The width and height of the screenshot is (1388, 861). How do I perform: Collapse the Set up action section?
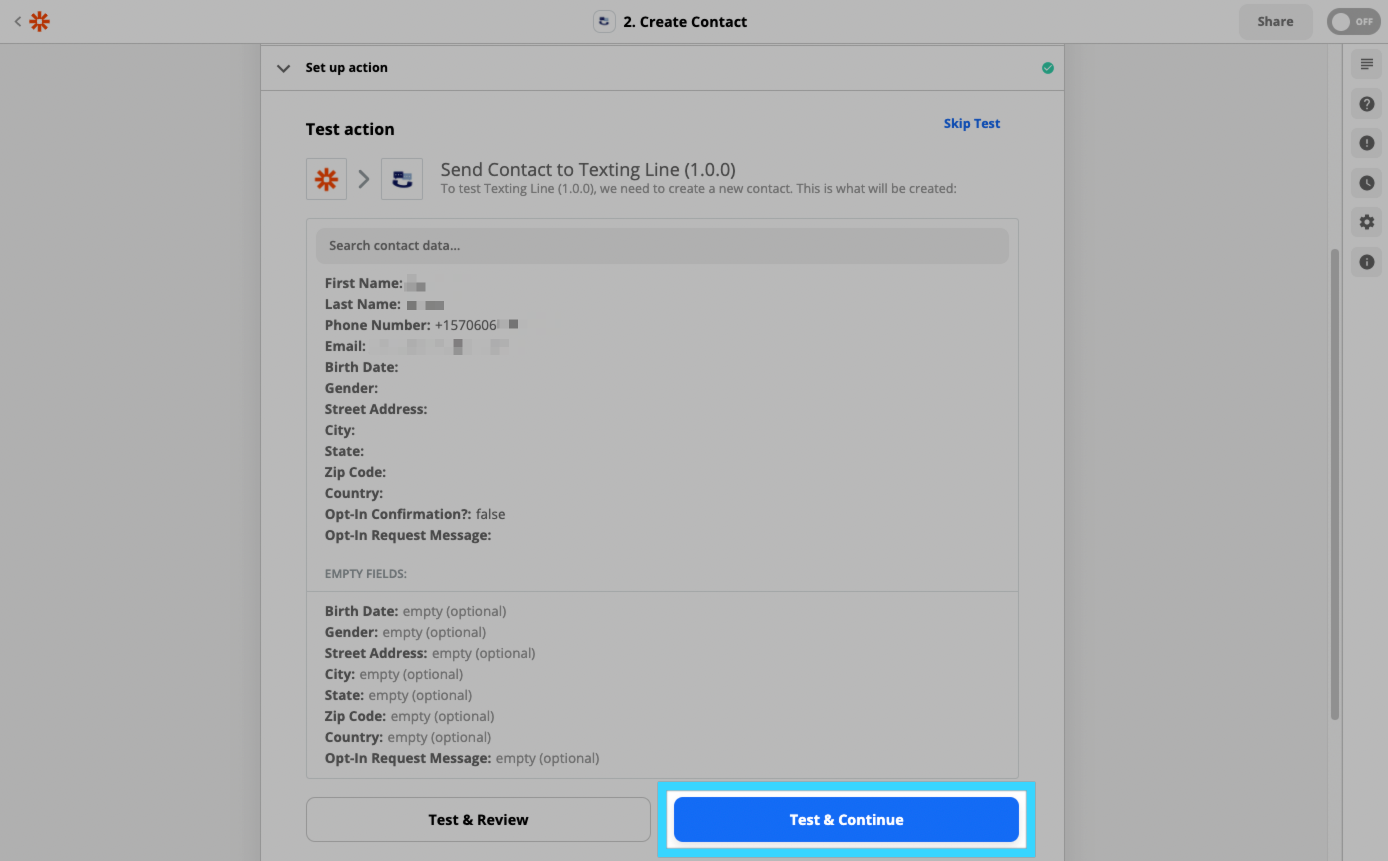point(284,68)
